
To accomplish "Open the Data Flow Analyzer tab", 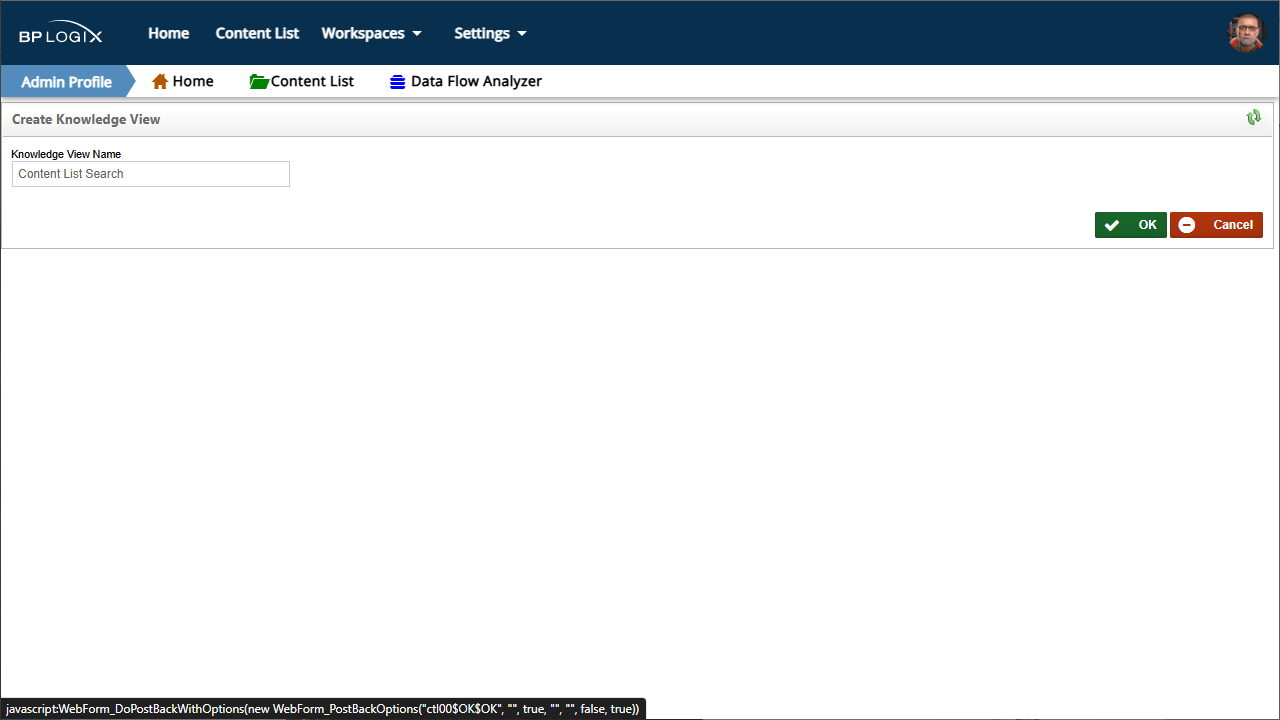I will pos(466,81).
